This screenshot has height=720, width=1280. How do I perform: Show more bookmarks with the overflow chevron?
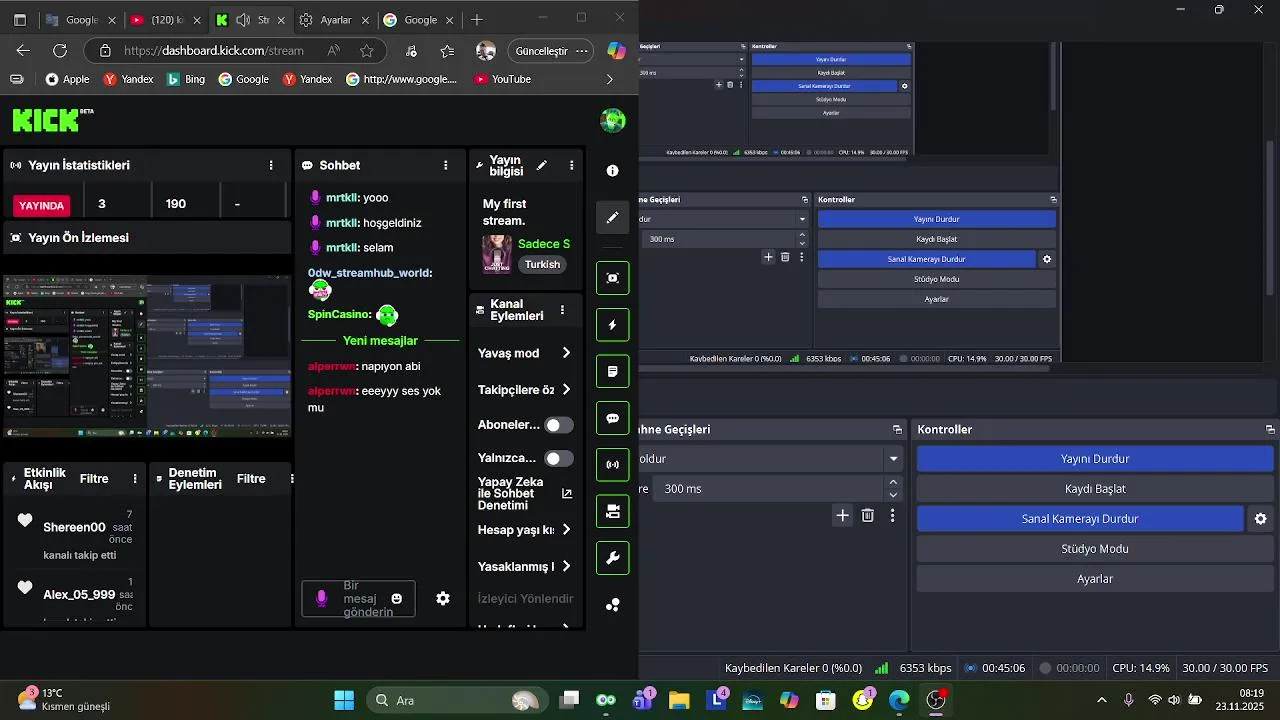tap(610, 79)
